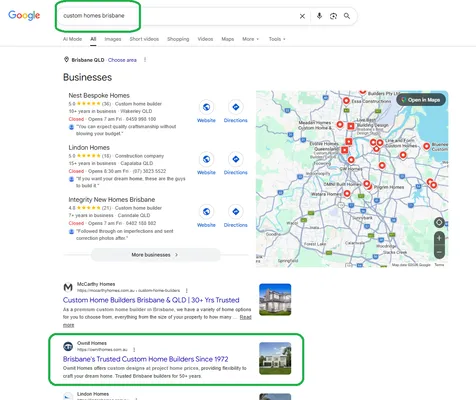Get directions to Nest Bespoke Homes icon
This screenshot has height=400, width=476.
click(236, 107)
